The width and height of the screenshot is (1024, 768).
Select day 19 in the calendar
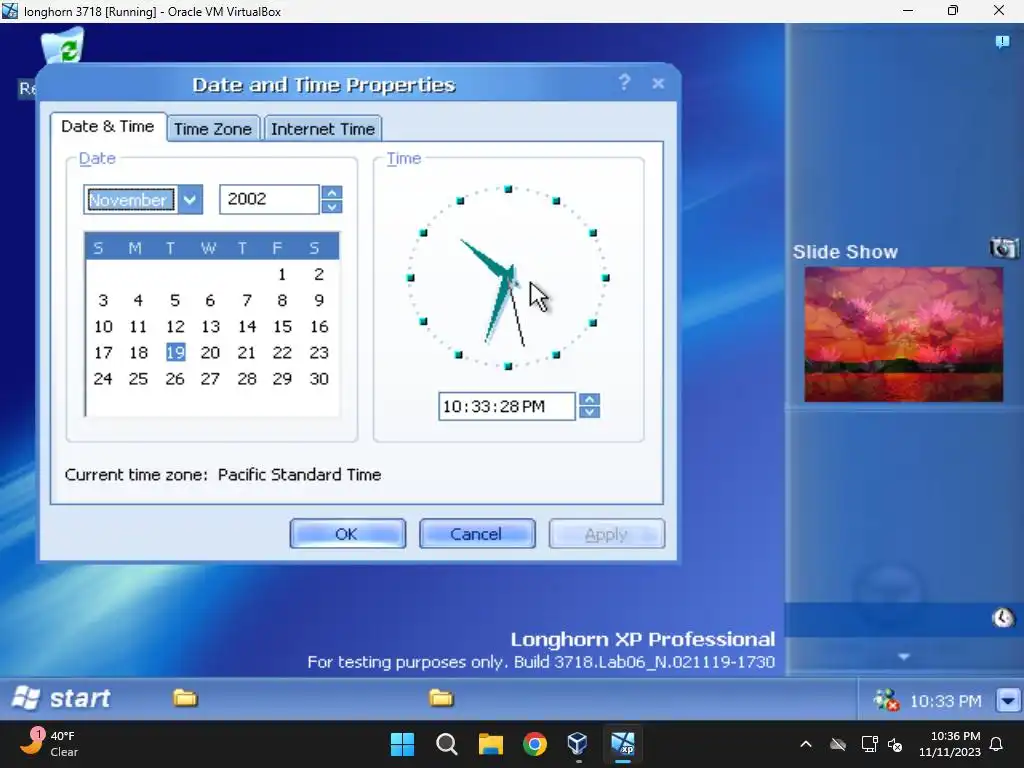pyautogui.click(x=175, y=353)
